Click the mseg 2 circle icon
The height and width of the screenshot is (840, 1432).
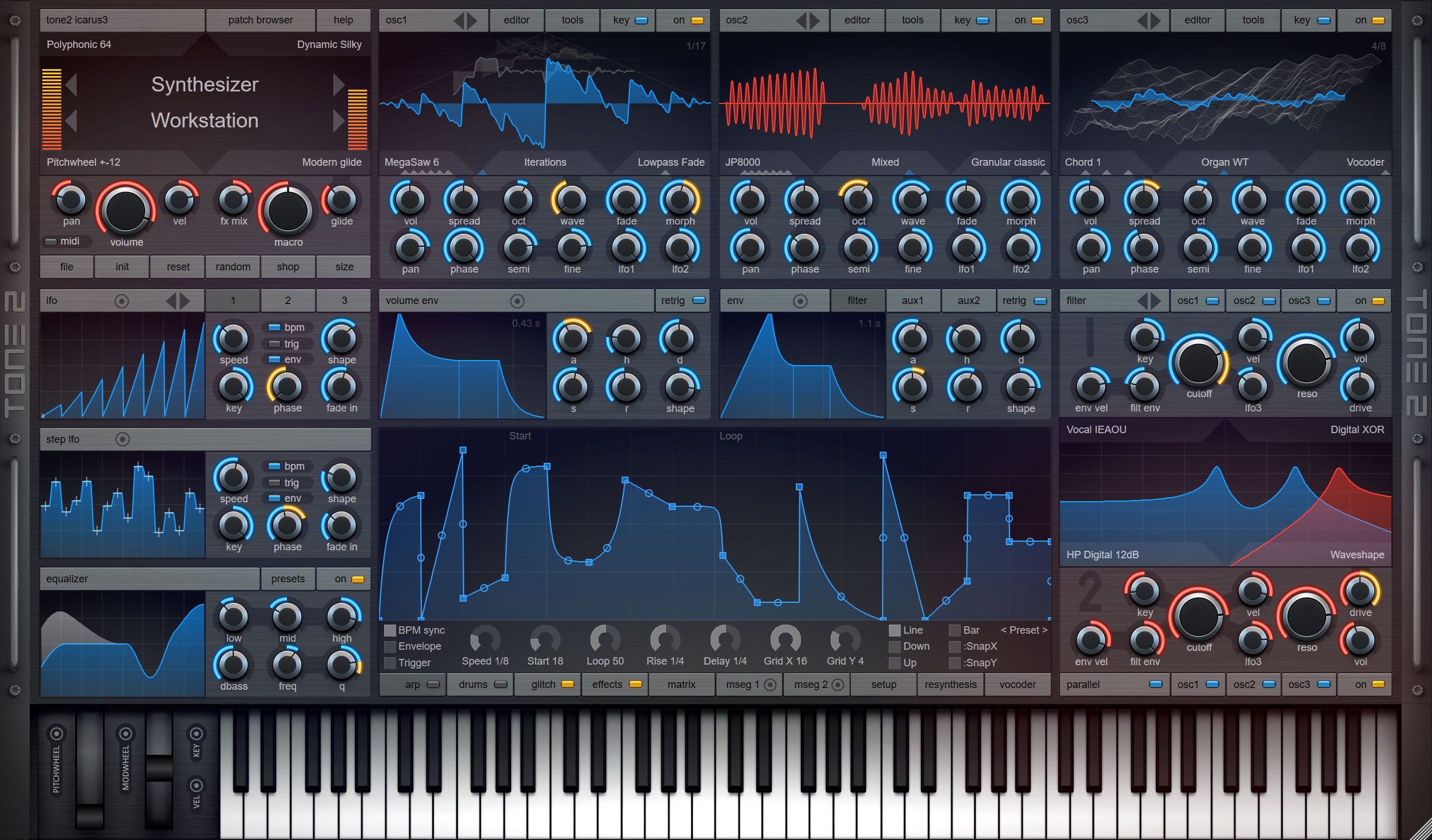point(838,685)
